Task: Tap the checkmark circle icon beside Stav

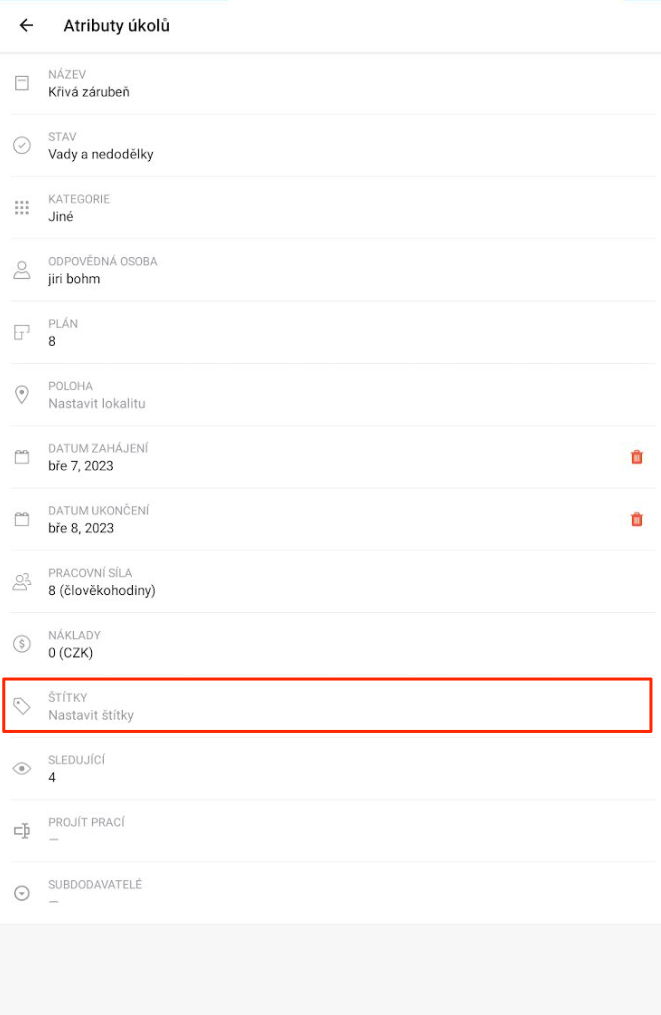Action: [x=22, y=145]
